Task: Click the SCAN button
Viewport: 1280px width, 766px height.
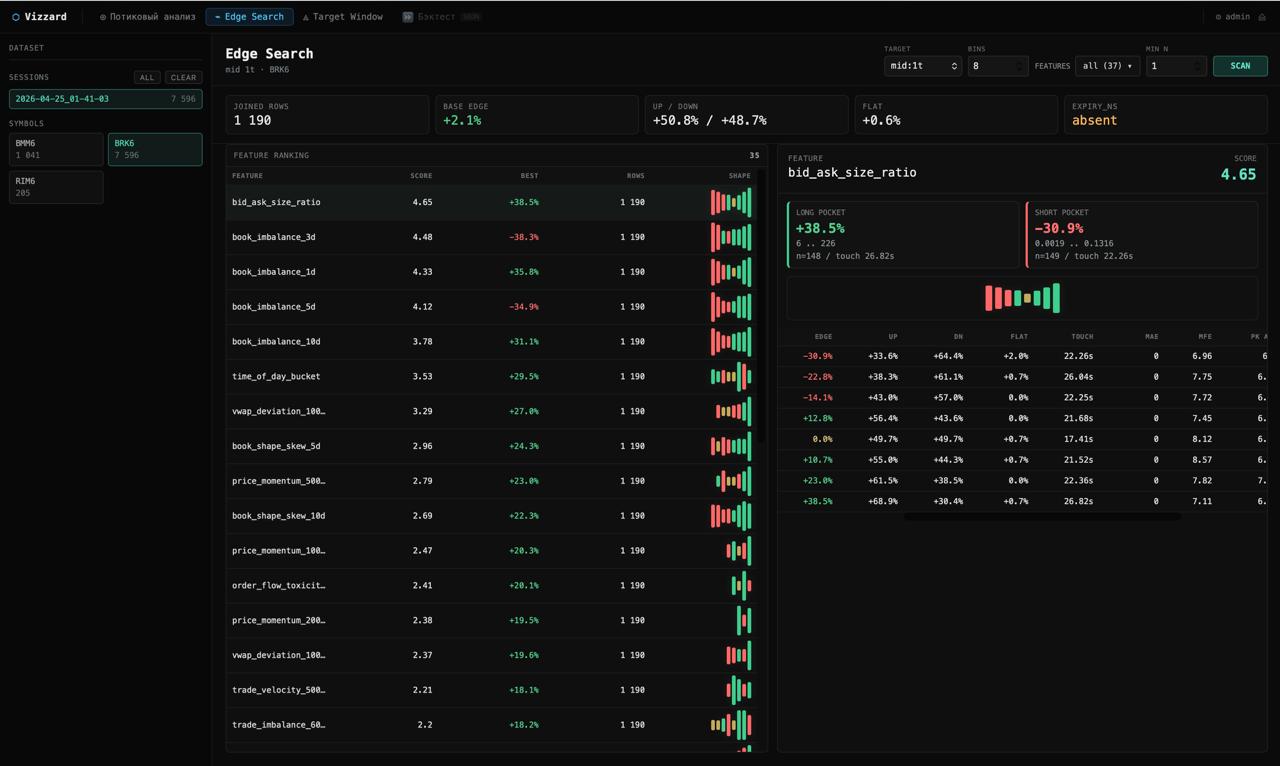Action: pyautogui.click(x=1240, y=66)
